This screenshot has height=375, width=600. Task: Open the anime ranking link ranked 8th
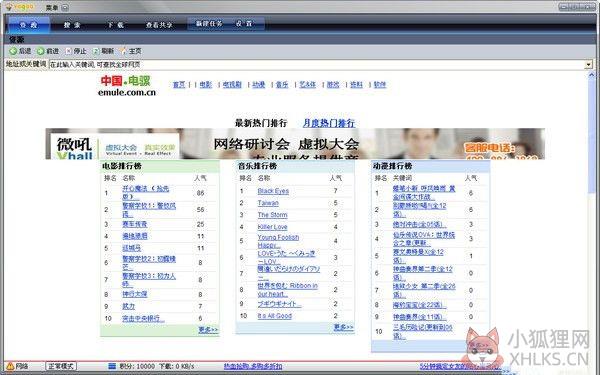[419, 305]
